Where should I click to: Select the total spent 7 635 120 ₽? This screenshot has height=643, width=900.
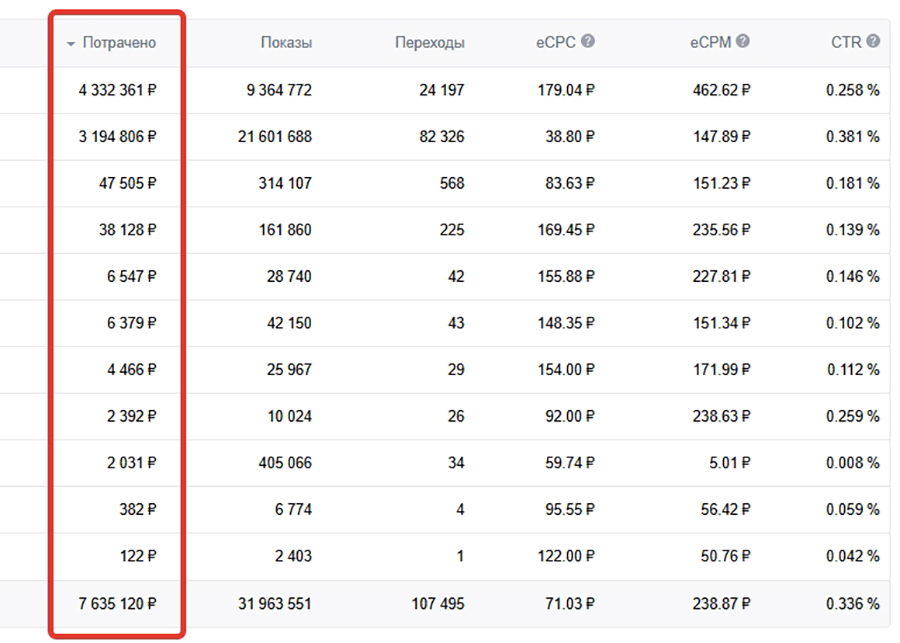(118, 604)
